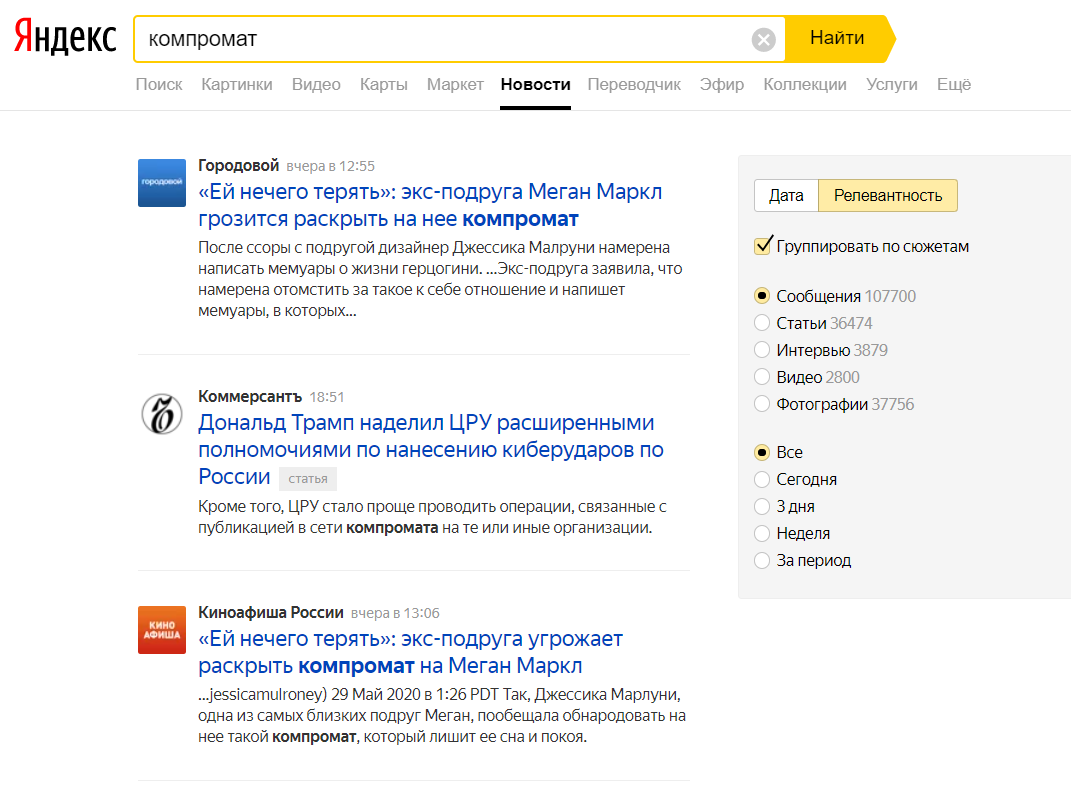
Task: Open headline about Трамп and ЦРУ
Action: 430,450
